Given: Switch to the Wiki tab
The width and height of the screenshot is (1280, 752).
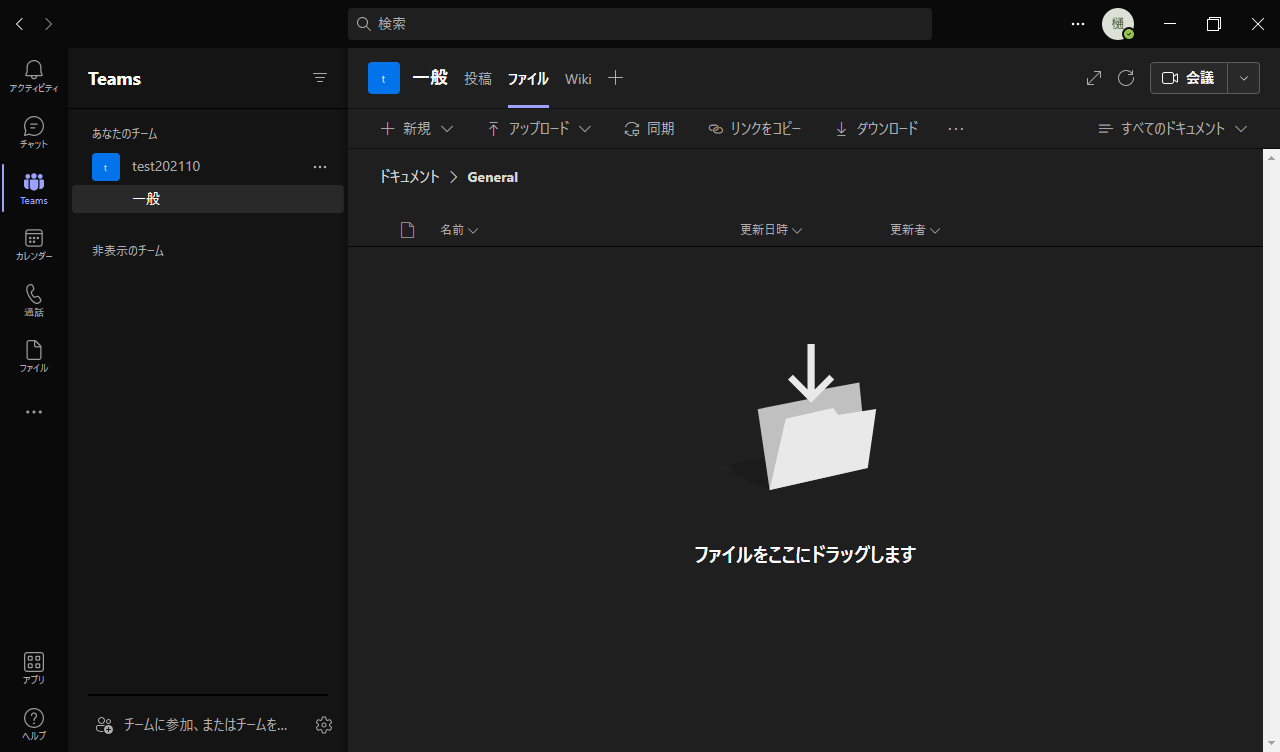Looking at the screenshot, I should point(578,79).
